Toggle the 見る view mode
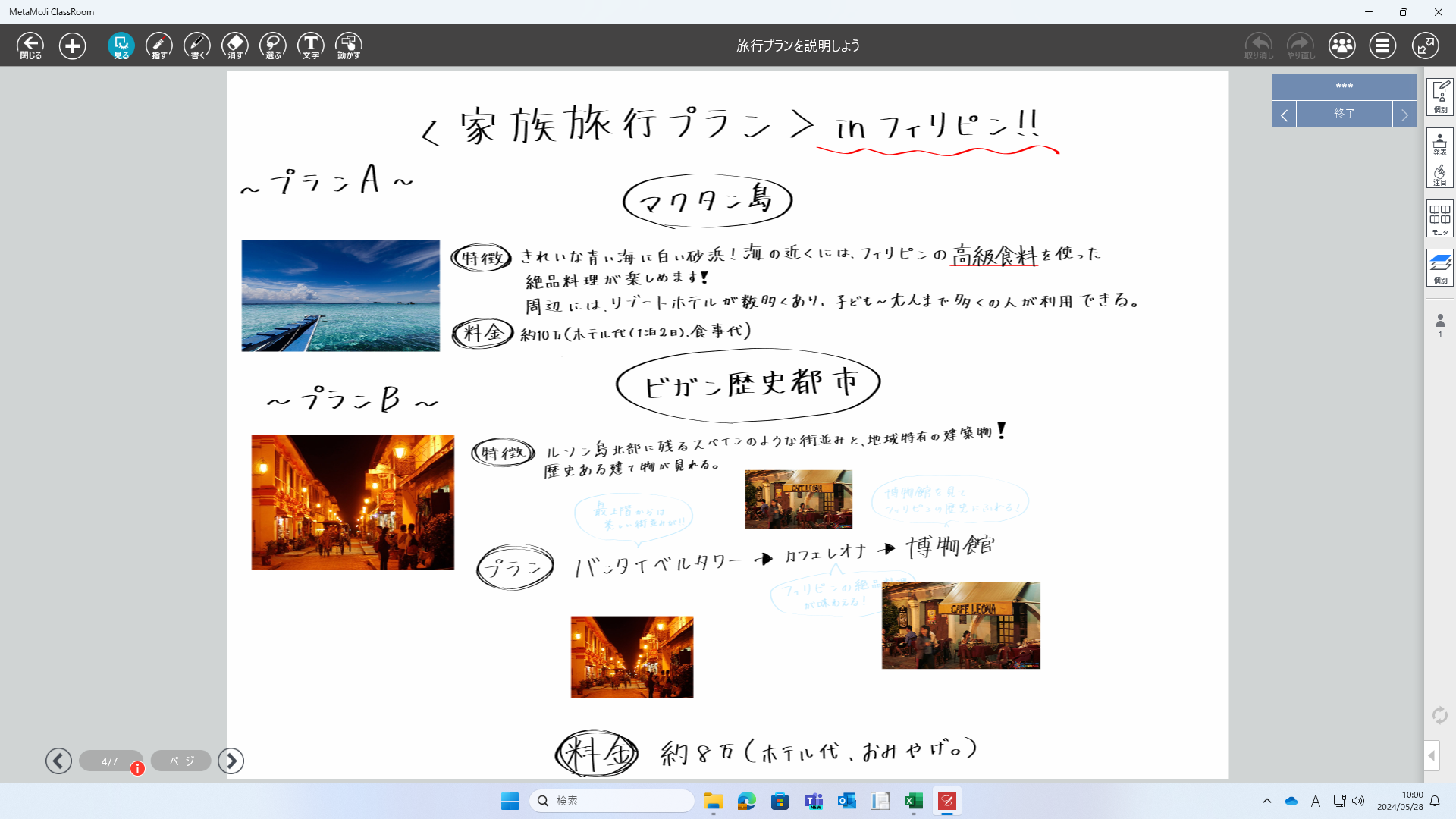 click(x=121, y=45)
